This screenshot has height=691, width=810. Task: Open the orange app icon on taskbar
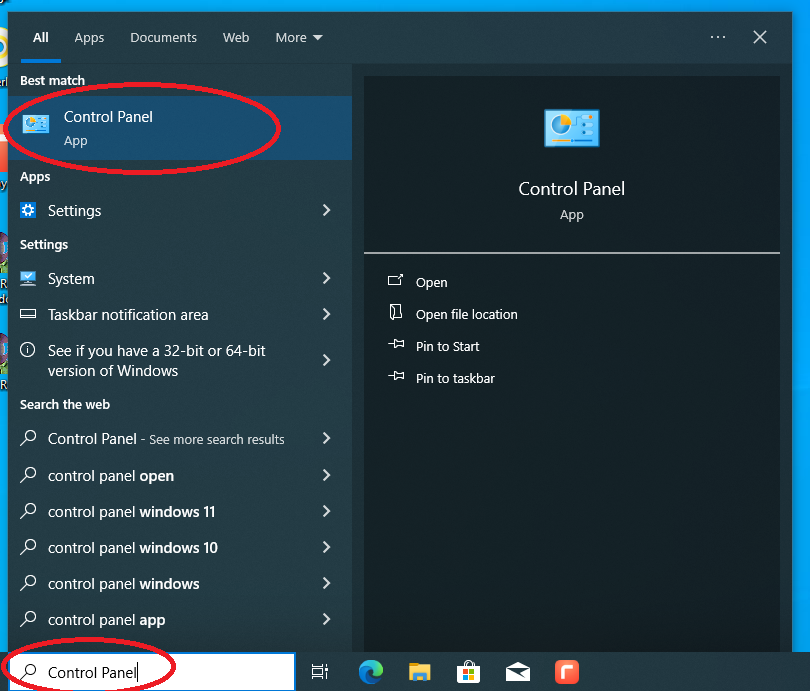[567, 672]
